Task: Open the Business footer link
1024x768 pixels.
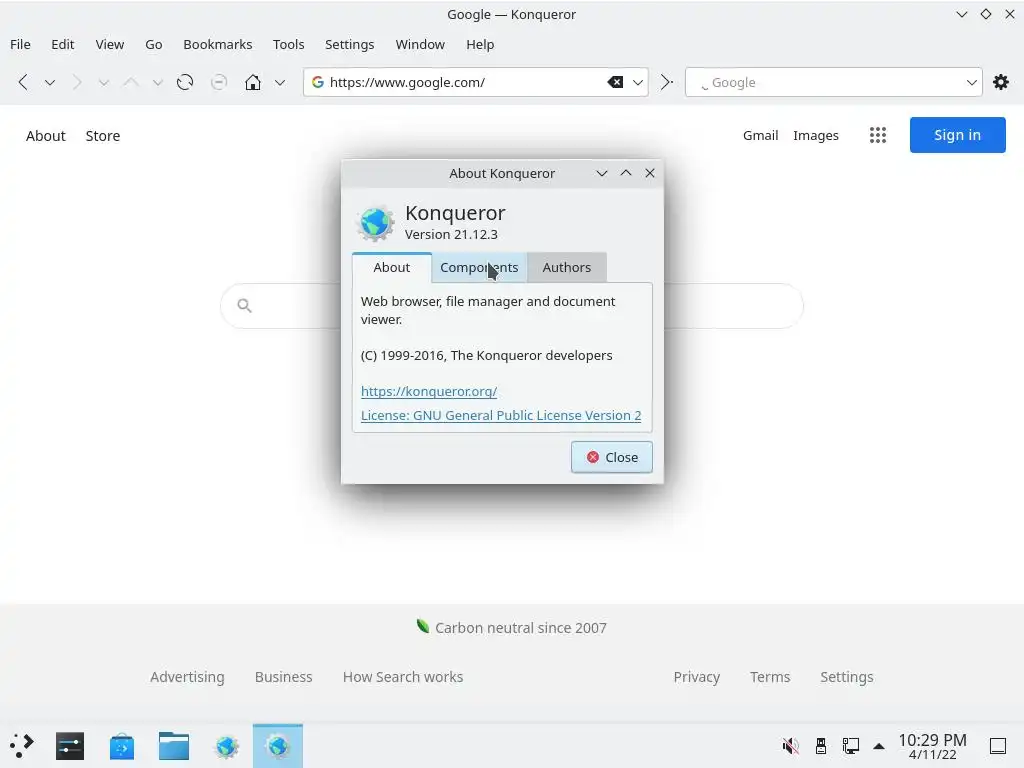Action: click(x=283, y=677)
